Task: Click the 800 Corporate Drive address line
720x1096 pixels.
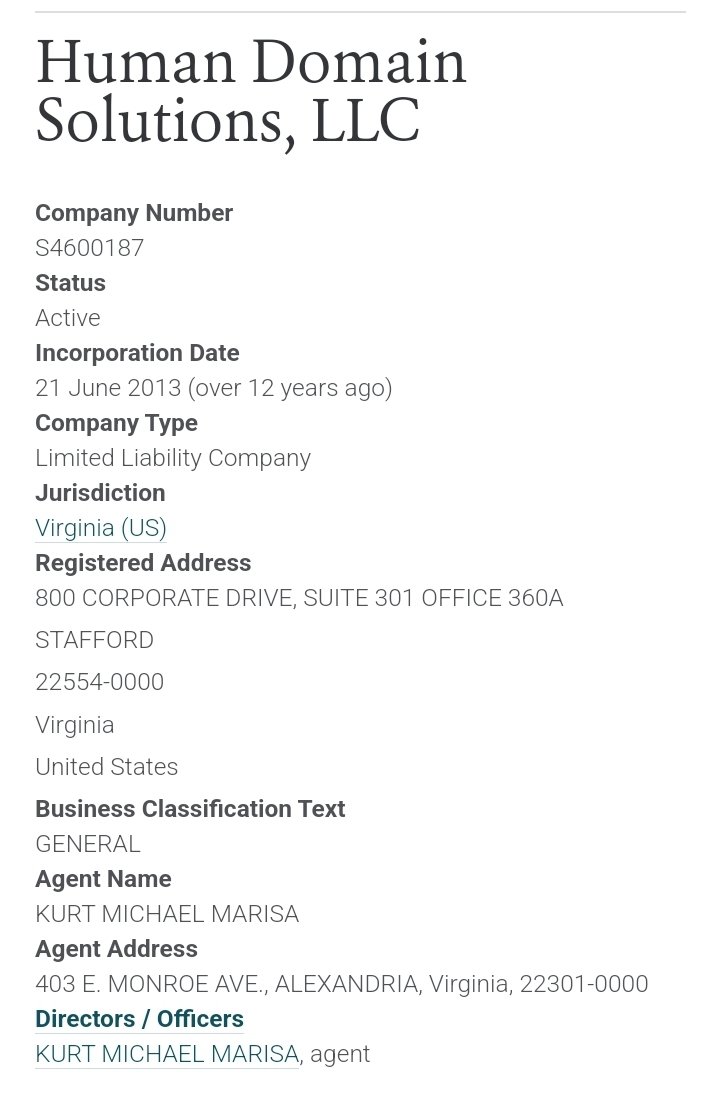Action: (x=299, y=598)
